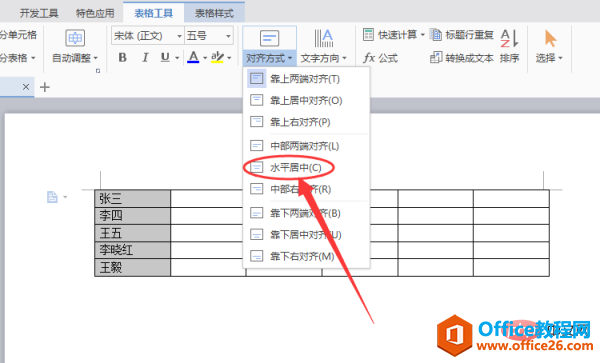Click last column cell in 王毅 row
This screenshot has height=363, width=600.
(511, 267)
